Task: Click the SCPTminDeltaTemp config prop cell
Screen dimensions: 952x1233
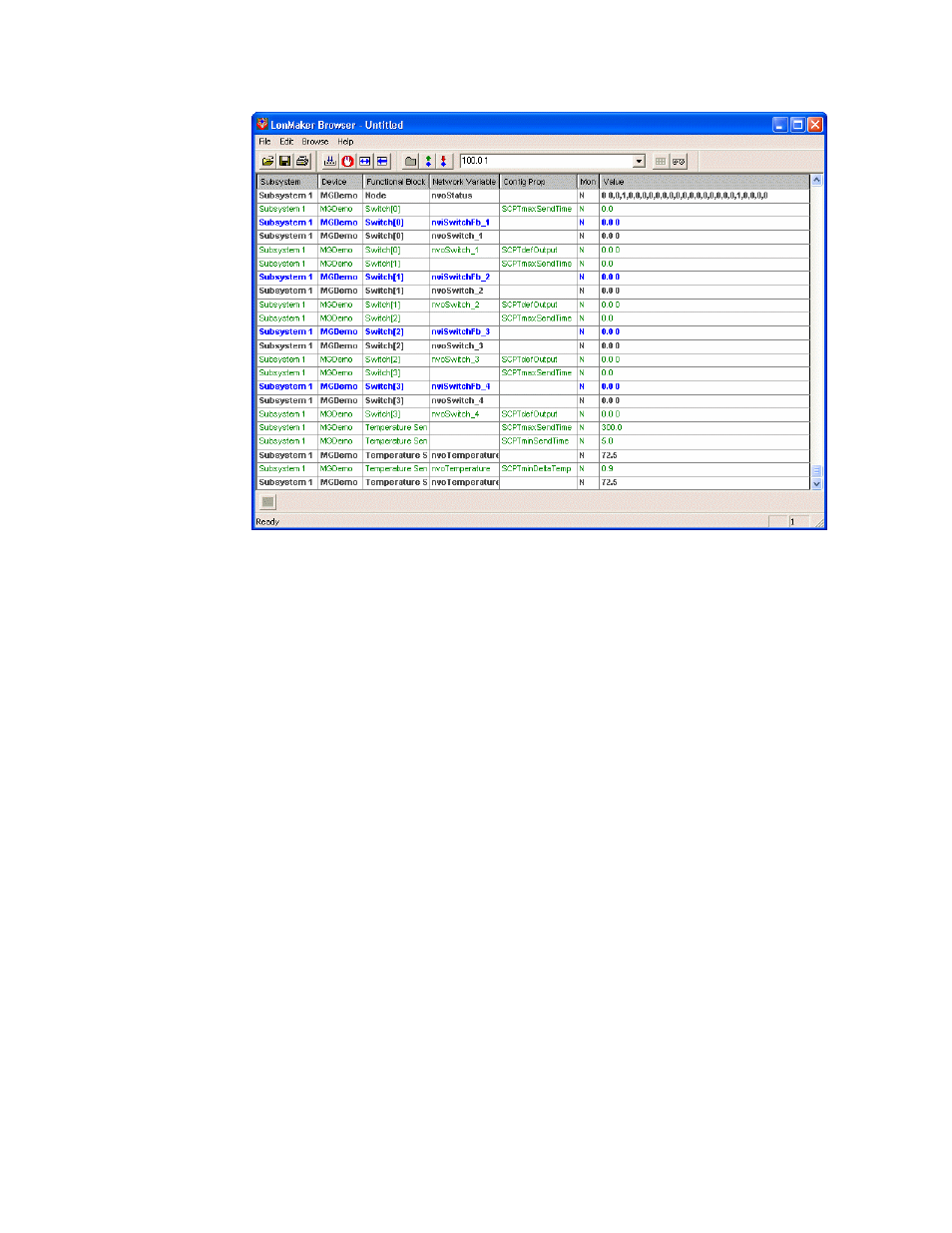Action: [538, 469]
